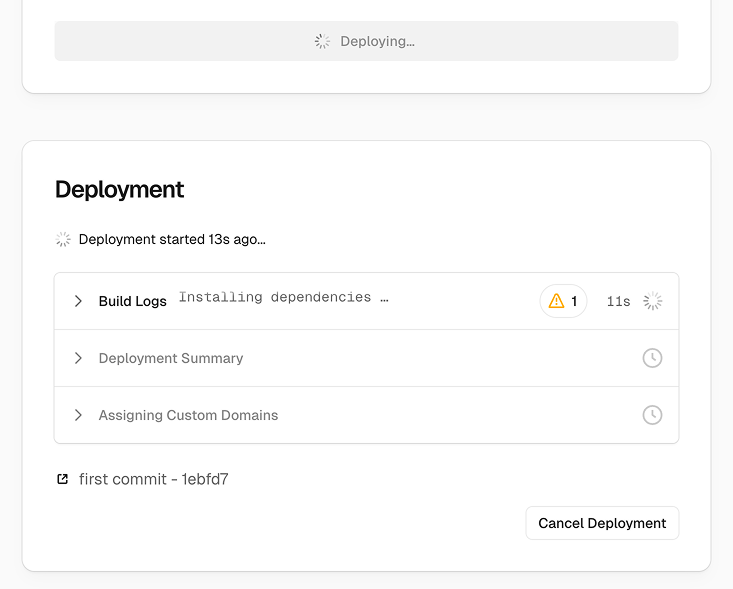Click the Deployment section heading
The height and width of the screenshot is (589, 733).
pos(120,189)
